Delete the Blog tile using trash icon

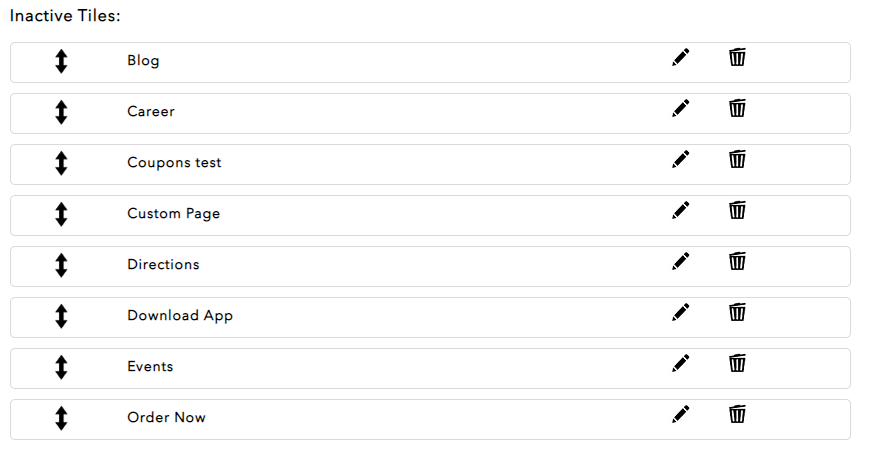(x=737, y=58)
